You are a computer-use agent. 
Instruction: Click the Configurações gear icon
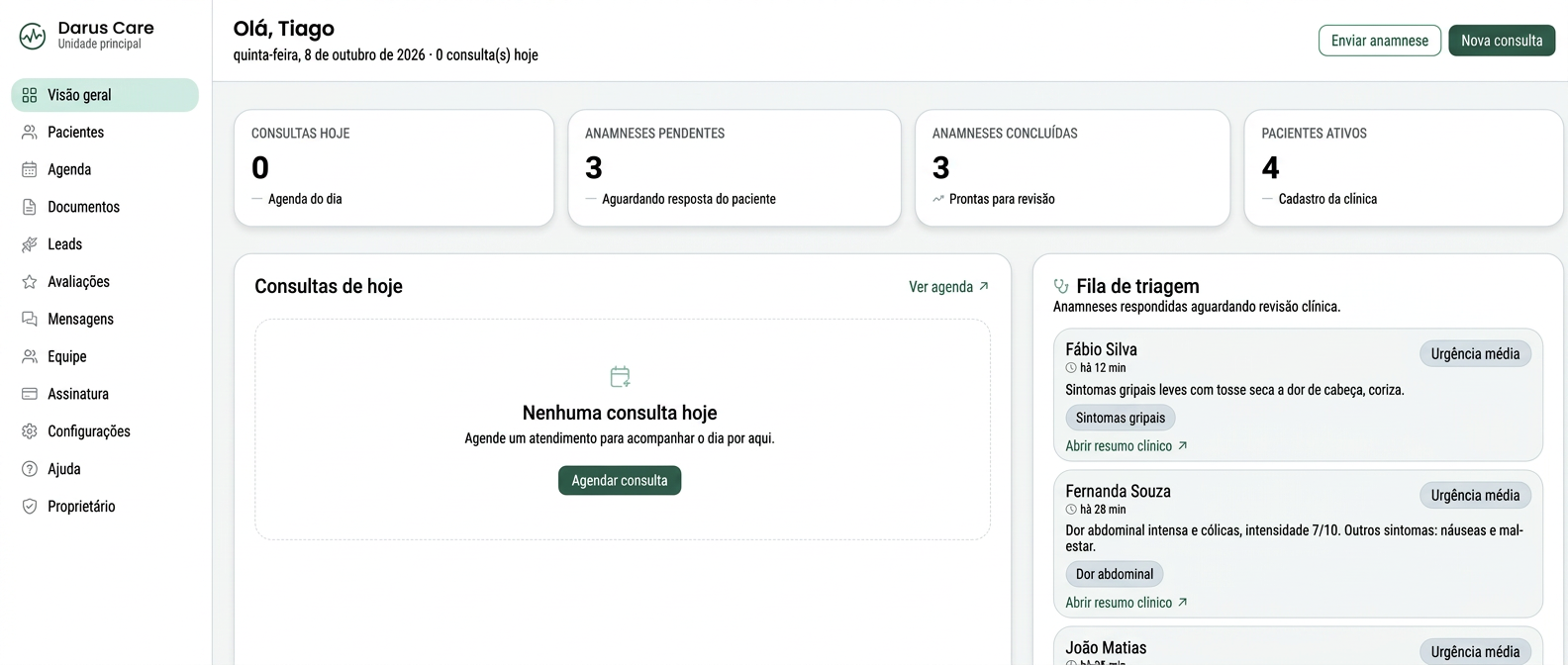click(x=30, y=431)
